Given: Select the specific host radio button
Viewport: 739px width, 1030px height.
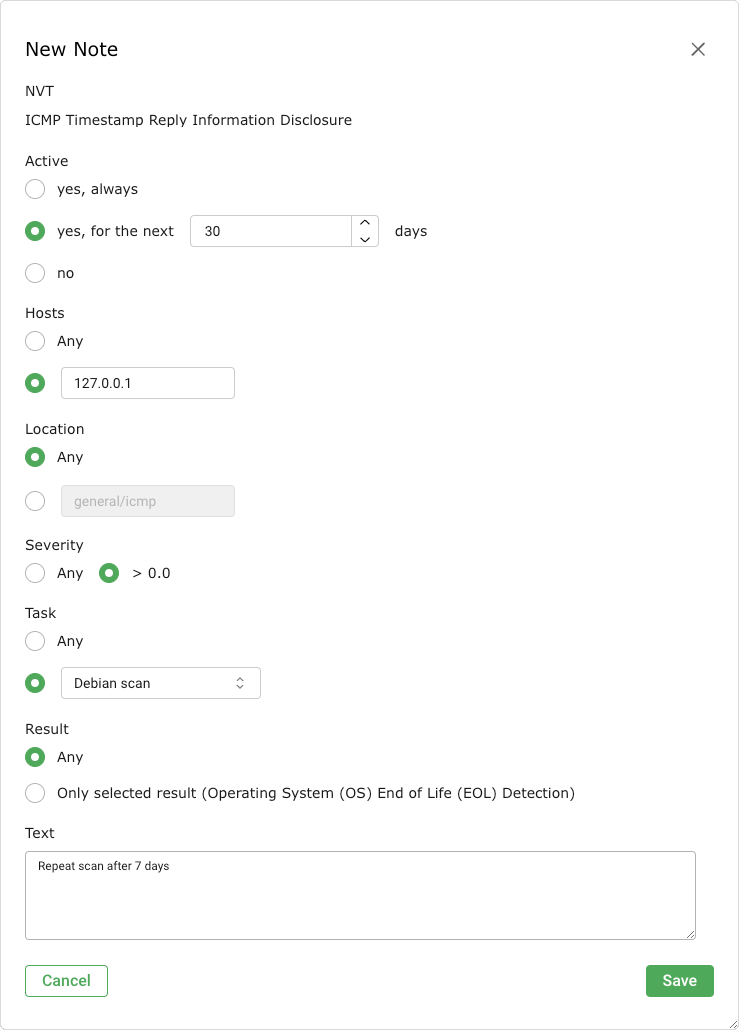Looking at the screenshot, I should pos(35,383).
